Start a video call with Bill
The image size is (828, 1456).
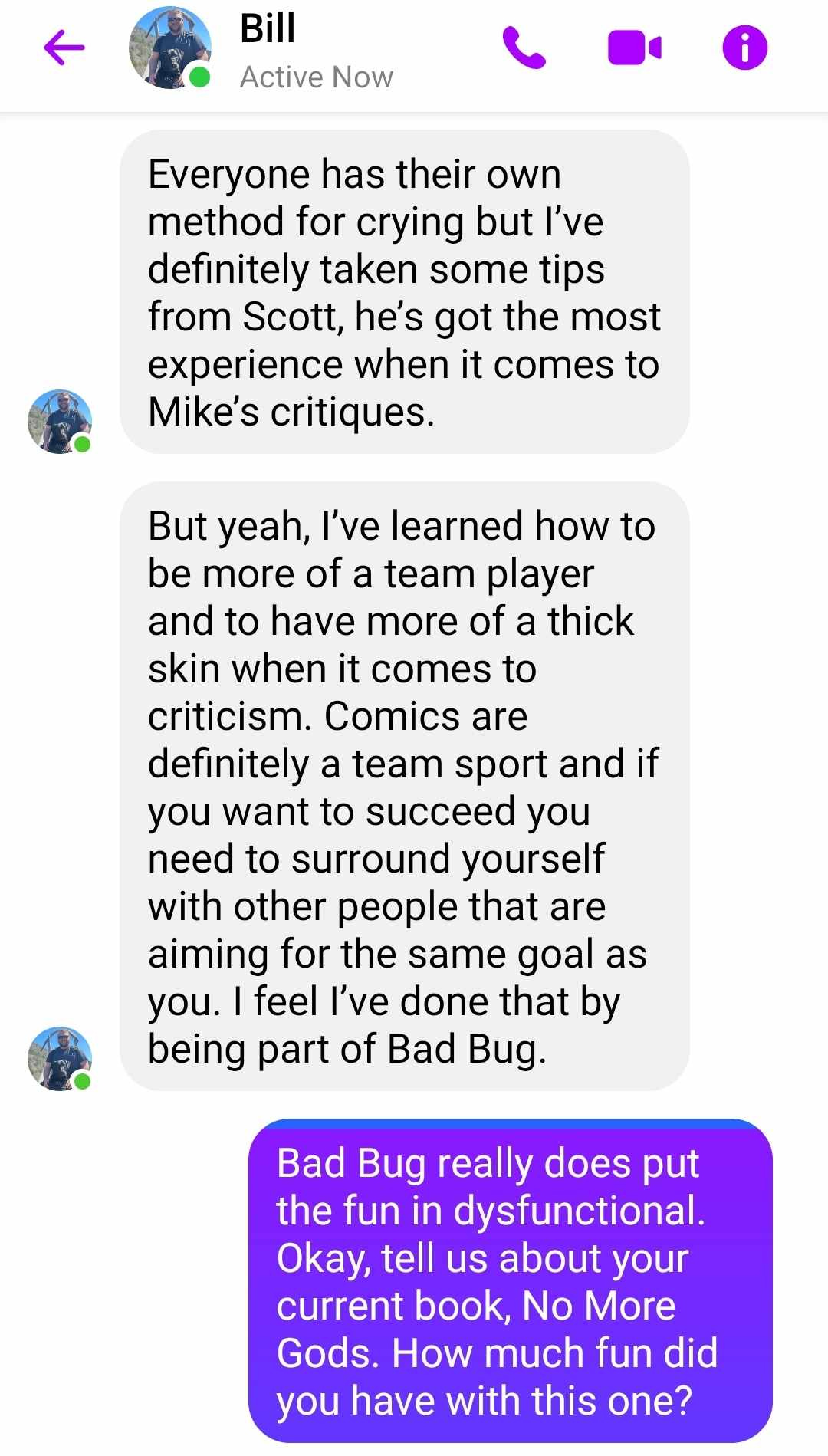pyautogui.click(x=634, y=48)
